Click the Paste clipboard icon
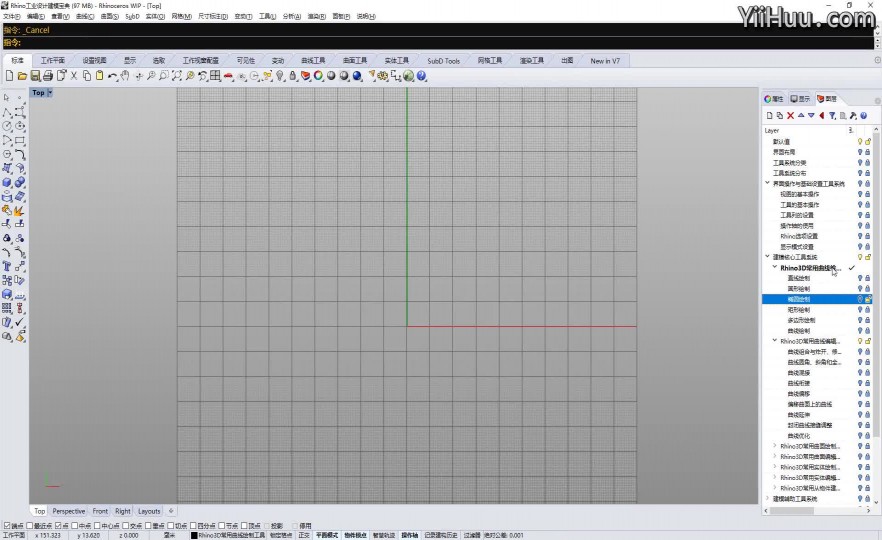 point(100,76)
